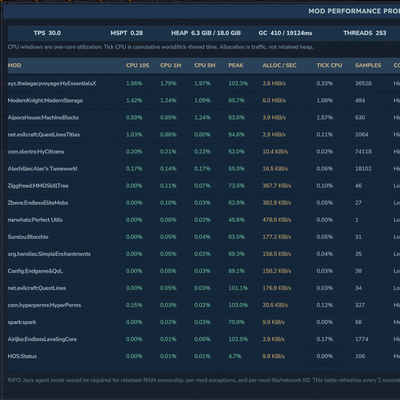Viewport: 400px width, 400px height.
Task: Click the 1.96% CPU 10S value for HyEssentialsX
Action: point(134,83)
